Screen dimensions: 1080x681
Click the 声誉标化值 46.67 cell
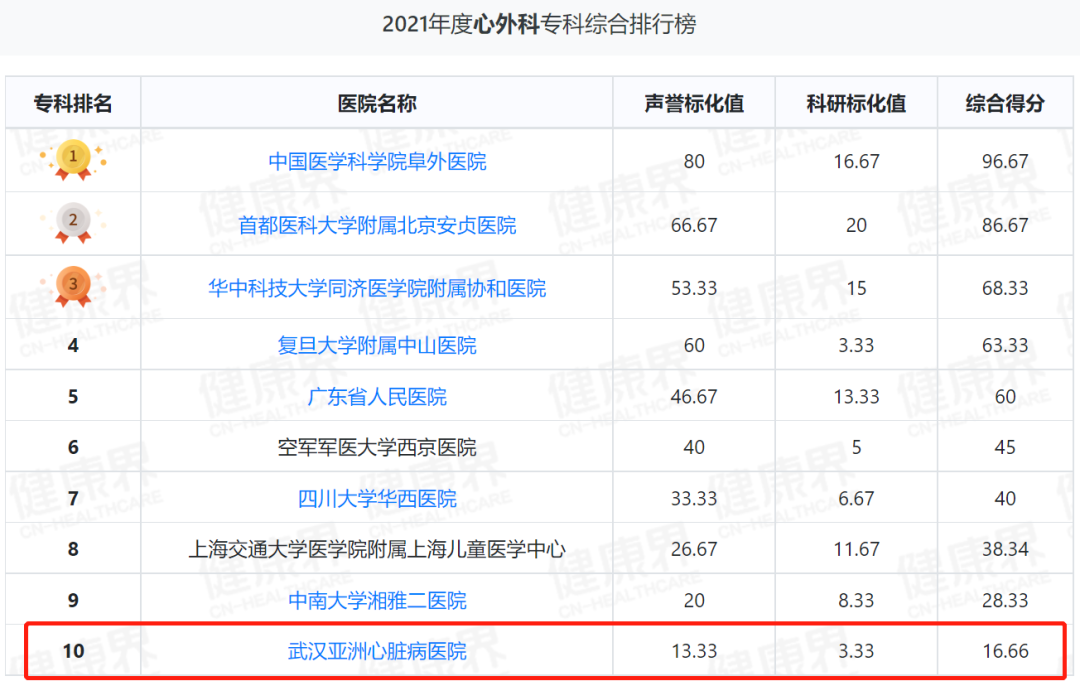[694, 397]
